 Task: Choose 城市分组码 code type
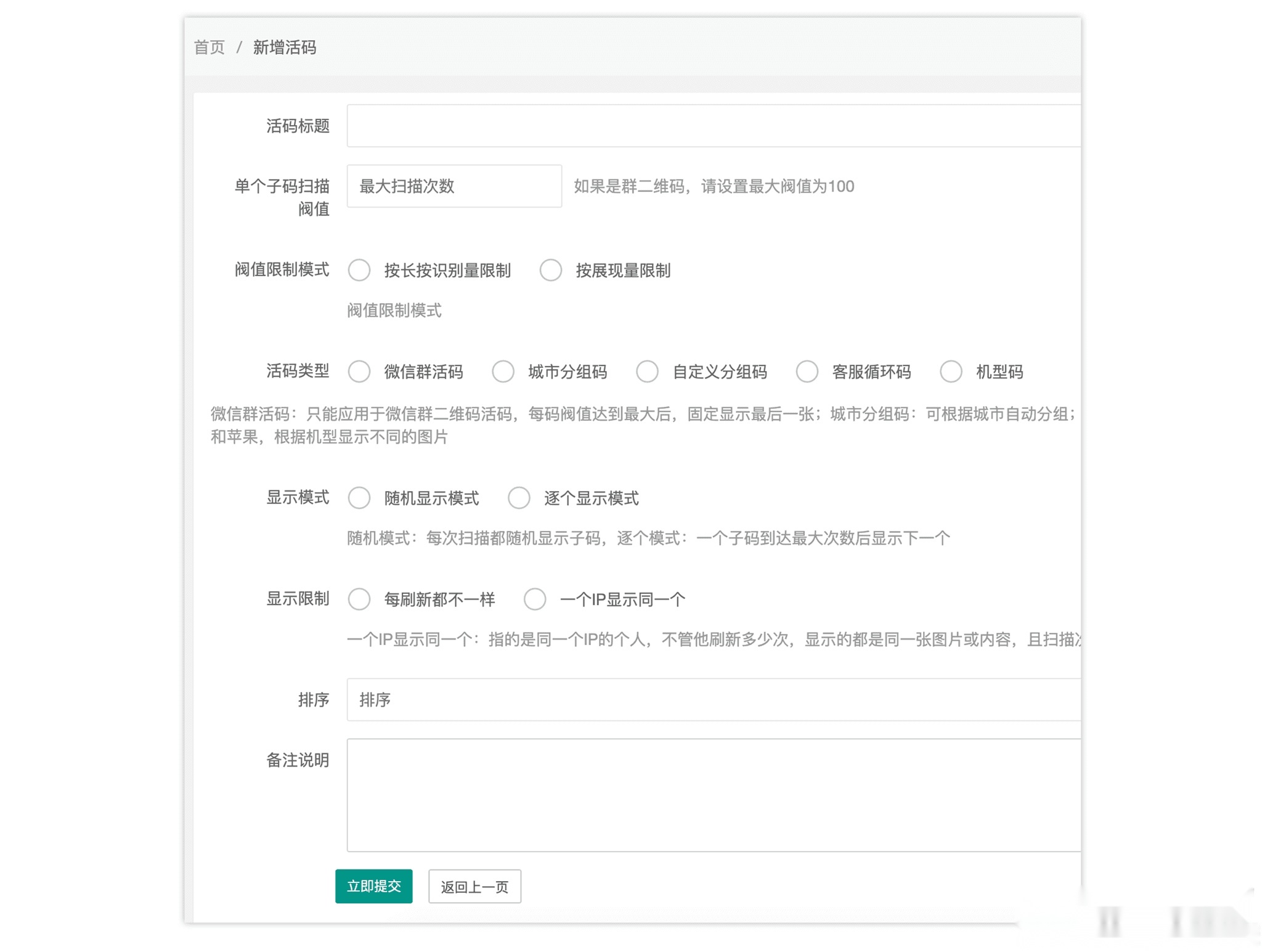click(503, 372)
